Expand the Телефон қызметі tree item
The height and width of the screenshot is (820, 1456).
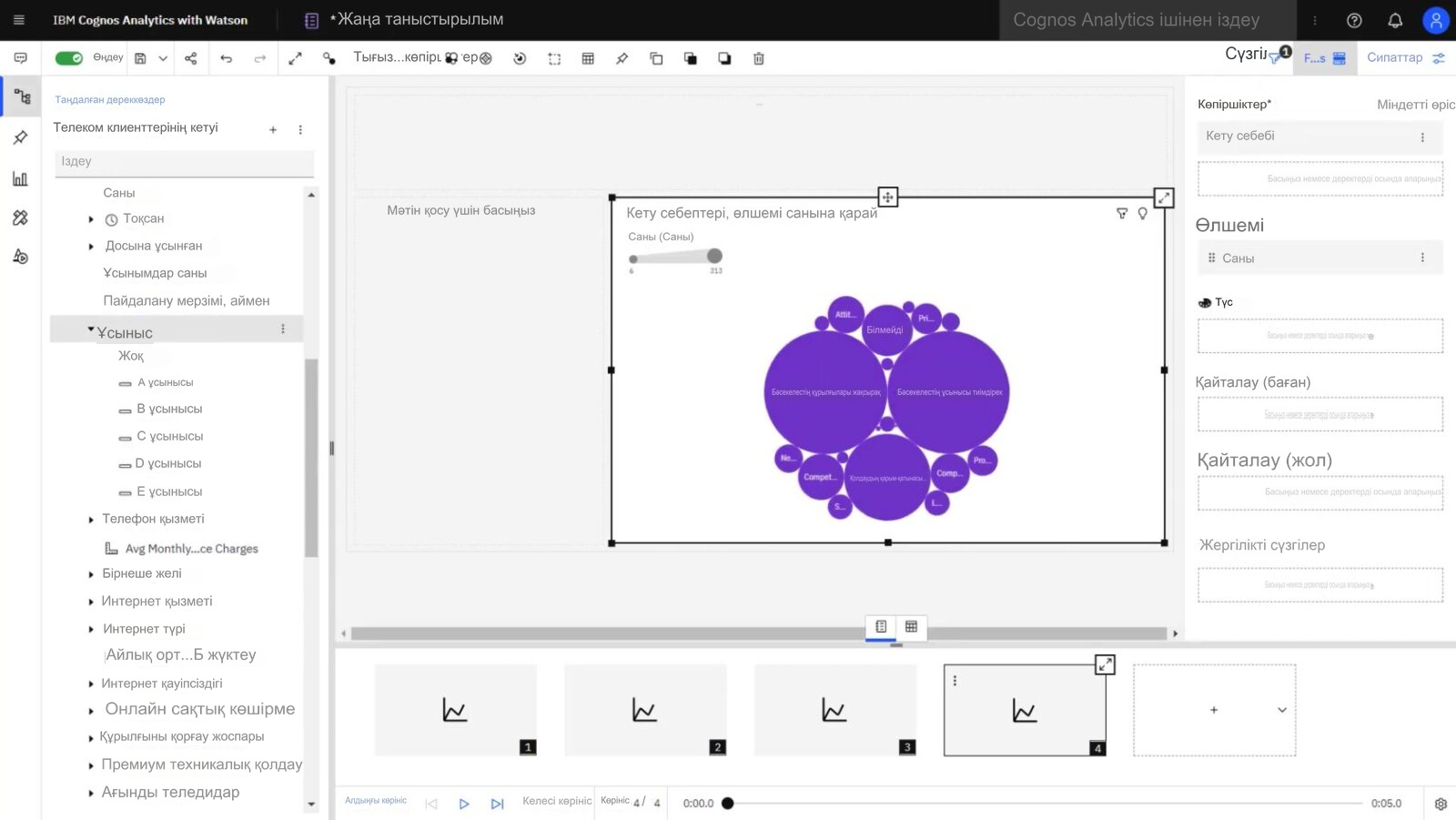point(91,520)
